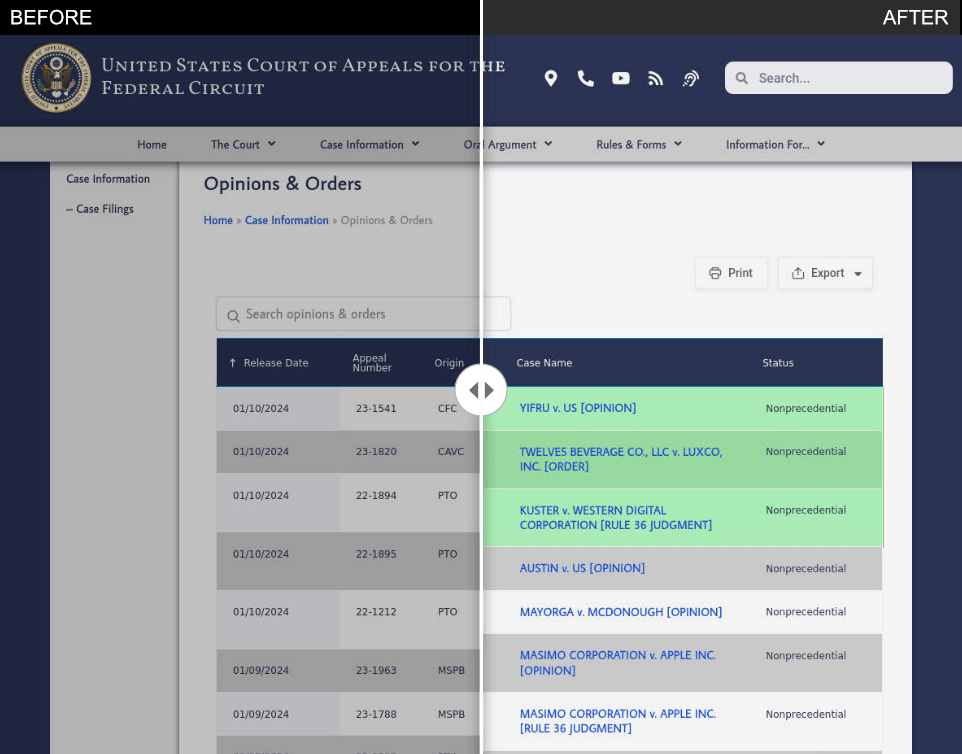Expand the Rules & Forms menu
Viewport: 962px width, 754px height.
(639, 145)
